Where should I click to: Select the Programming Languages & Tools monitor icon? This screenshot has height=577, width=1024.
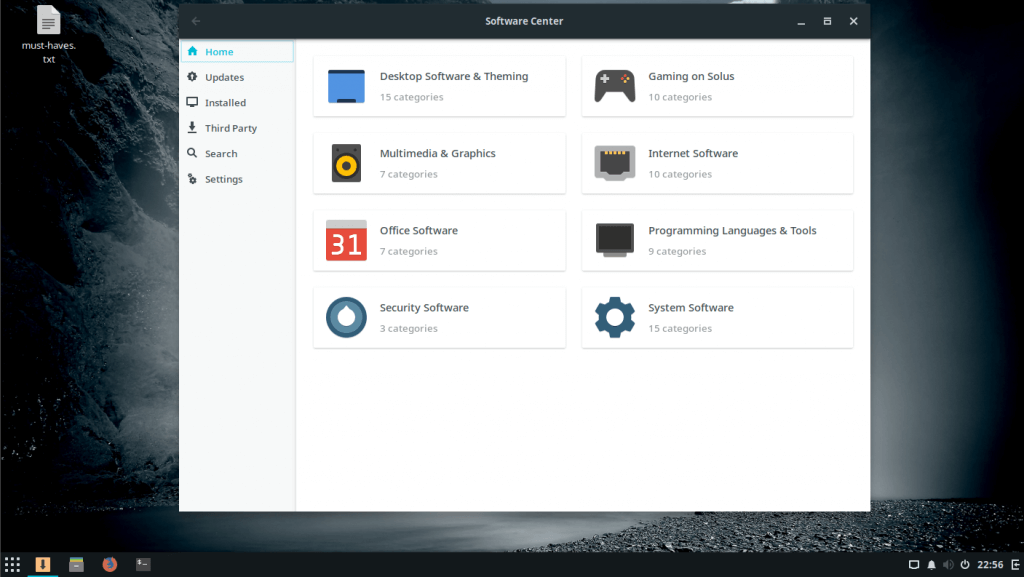pyautogui.click(x=614, y=240)
